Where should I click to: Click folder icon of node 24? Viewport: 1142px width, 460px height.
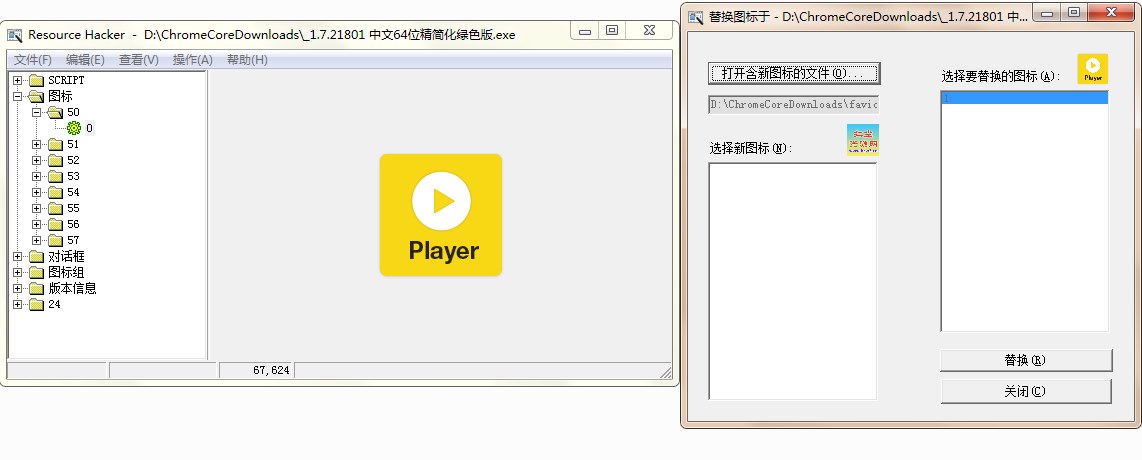click(x=36, y=304)
